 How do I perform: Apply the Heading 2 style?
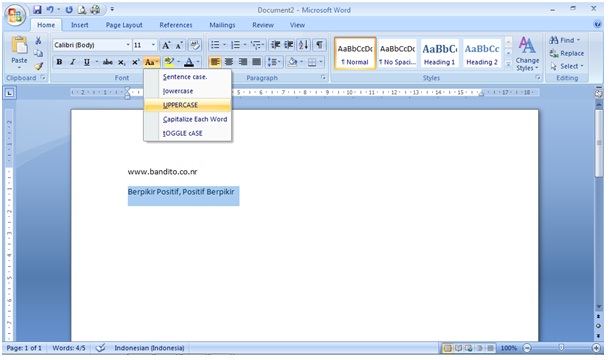482,54
